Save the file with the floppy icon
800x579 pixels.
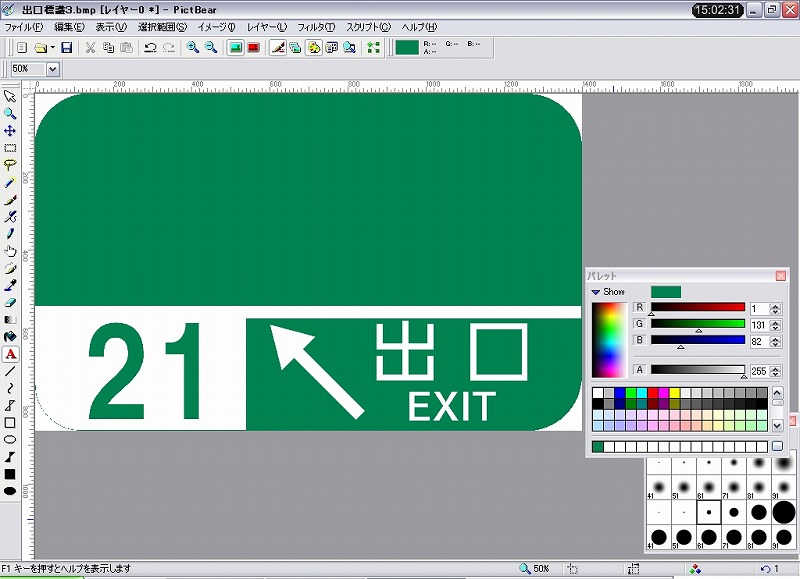[66, 47]
